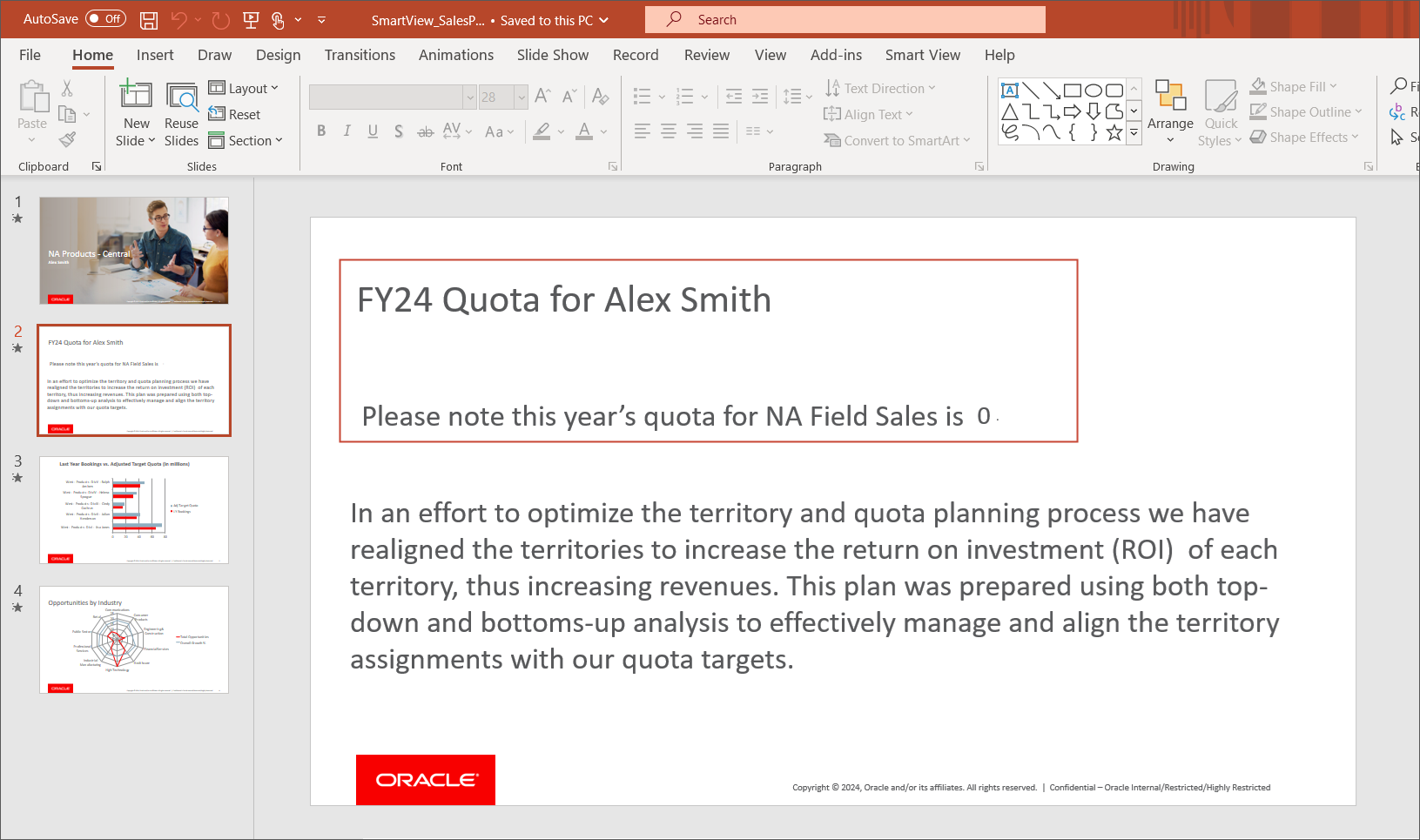The width and height of the screenshot is (1420, 840).
Task: Click the Paste button
Action: (x=33, y=112)
